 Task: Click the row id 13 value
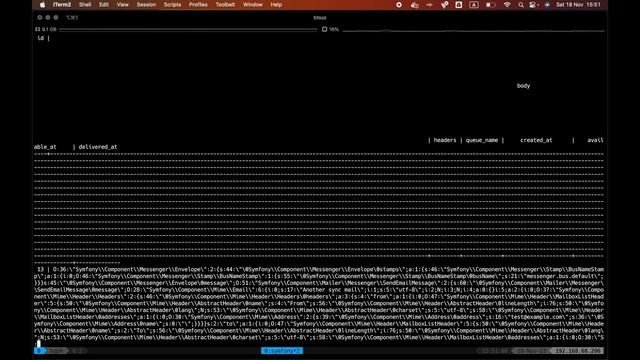coord(40,269)
